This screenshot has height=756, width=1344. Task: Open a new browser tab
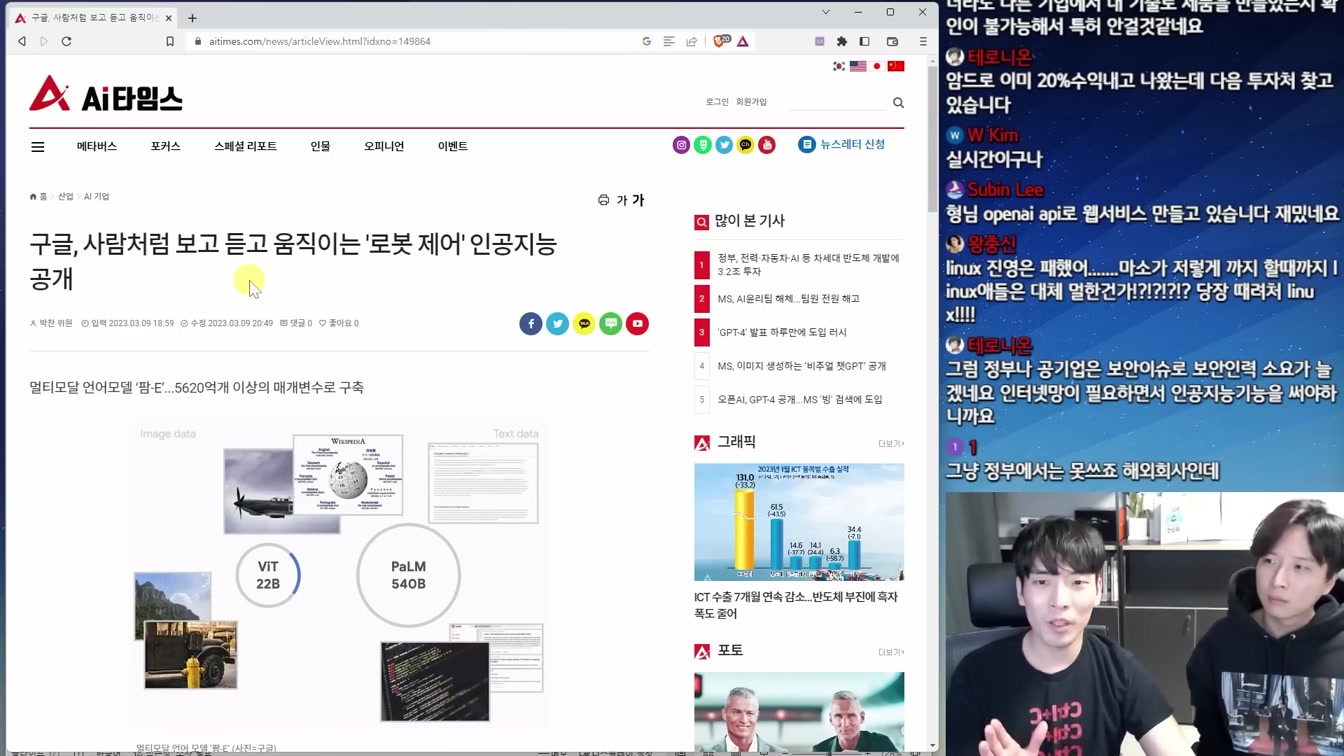tap(192, 18)
